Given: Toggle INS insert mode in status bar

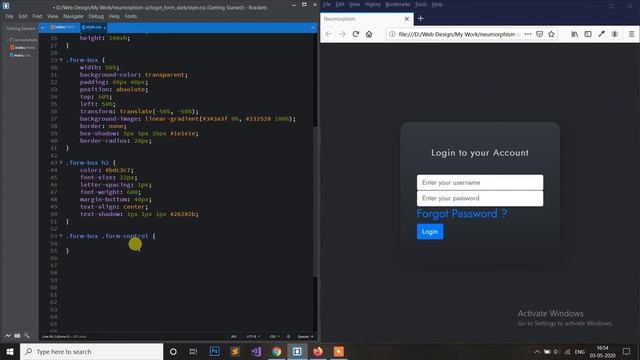Looking at the screenshot, I should coord(234,337).
